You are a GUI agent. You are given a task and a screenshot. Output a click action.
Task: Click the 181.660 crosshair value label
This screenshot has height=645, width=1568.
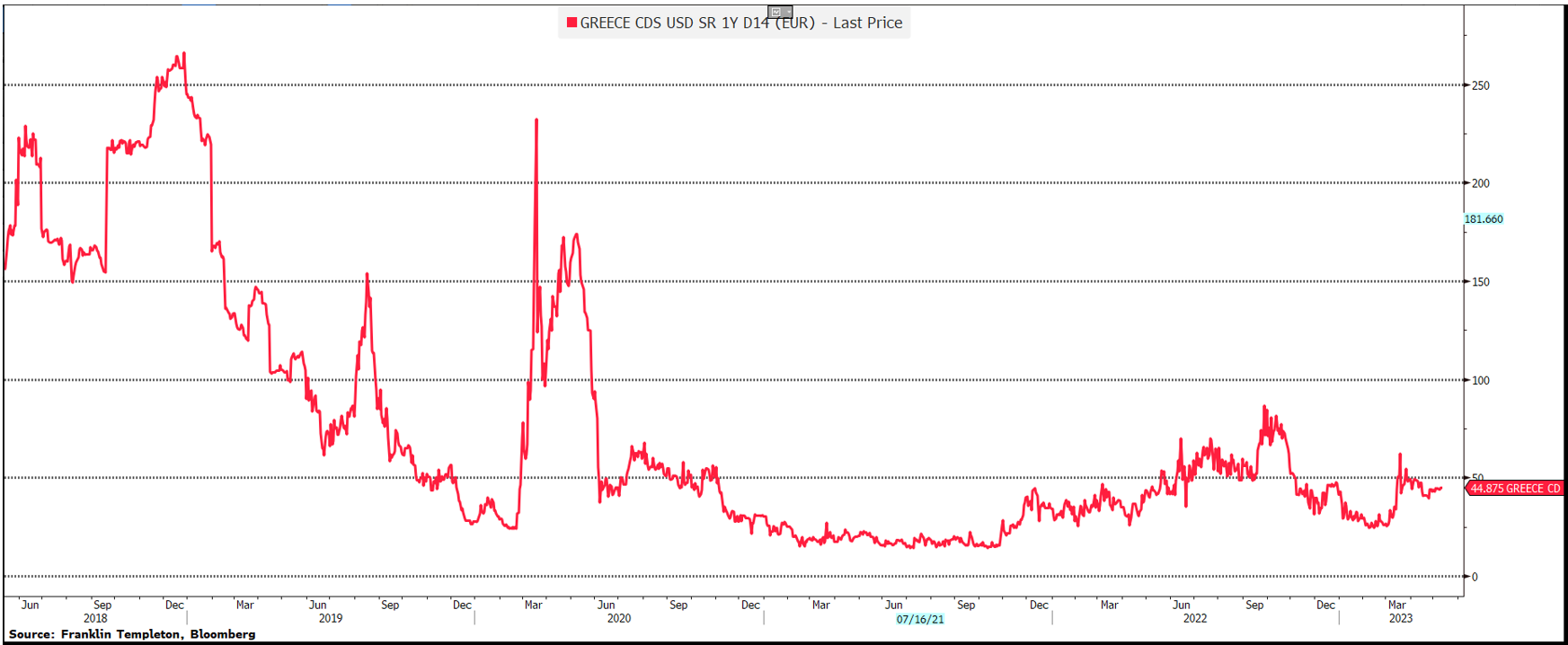1484,219
